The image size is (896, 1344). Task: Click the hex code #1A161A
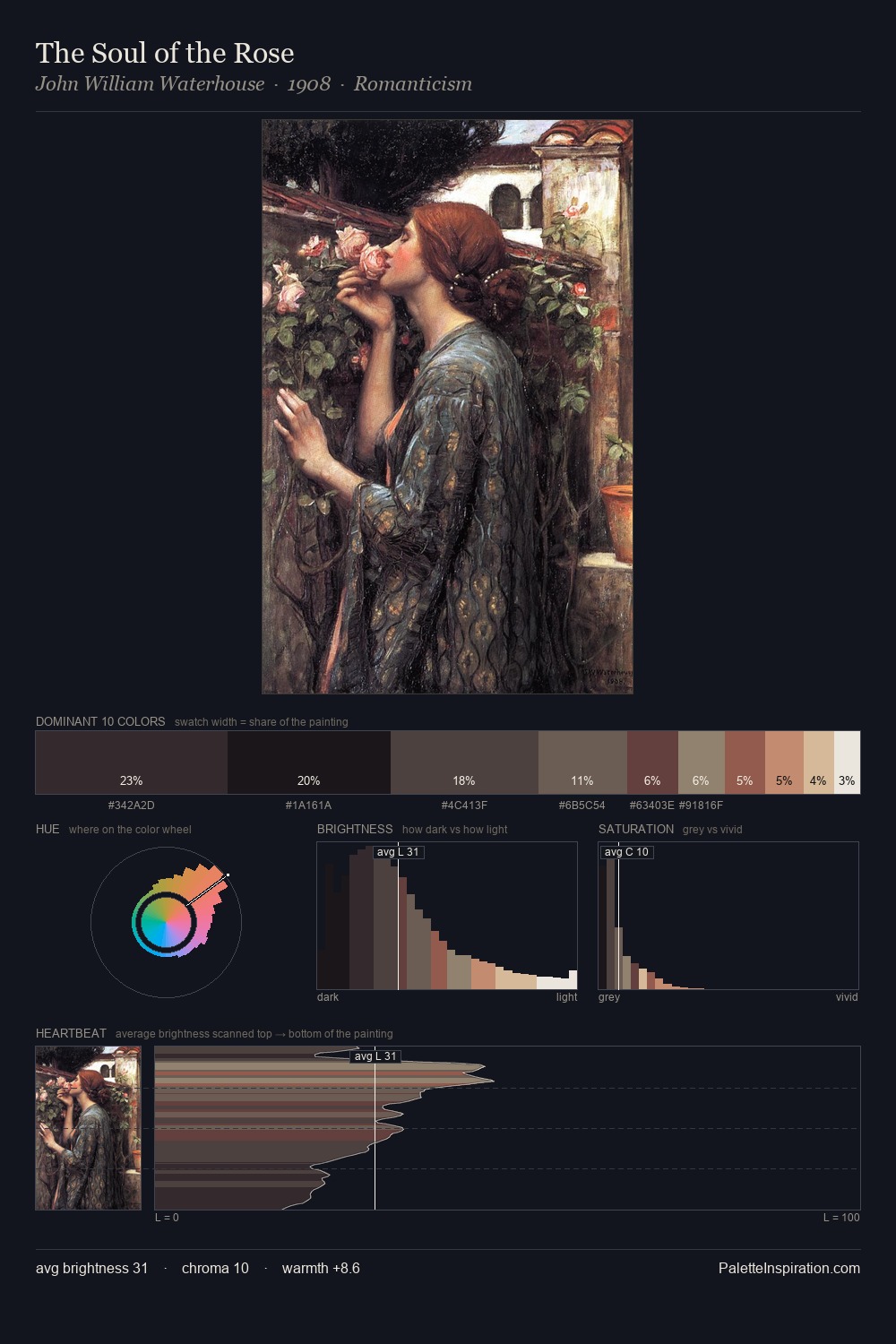pyautogui.click(x=308, y=806)
